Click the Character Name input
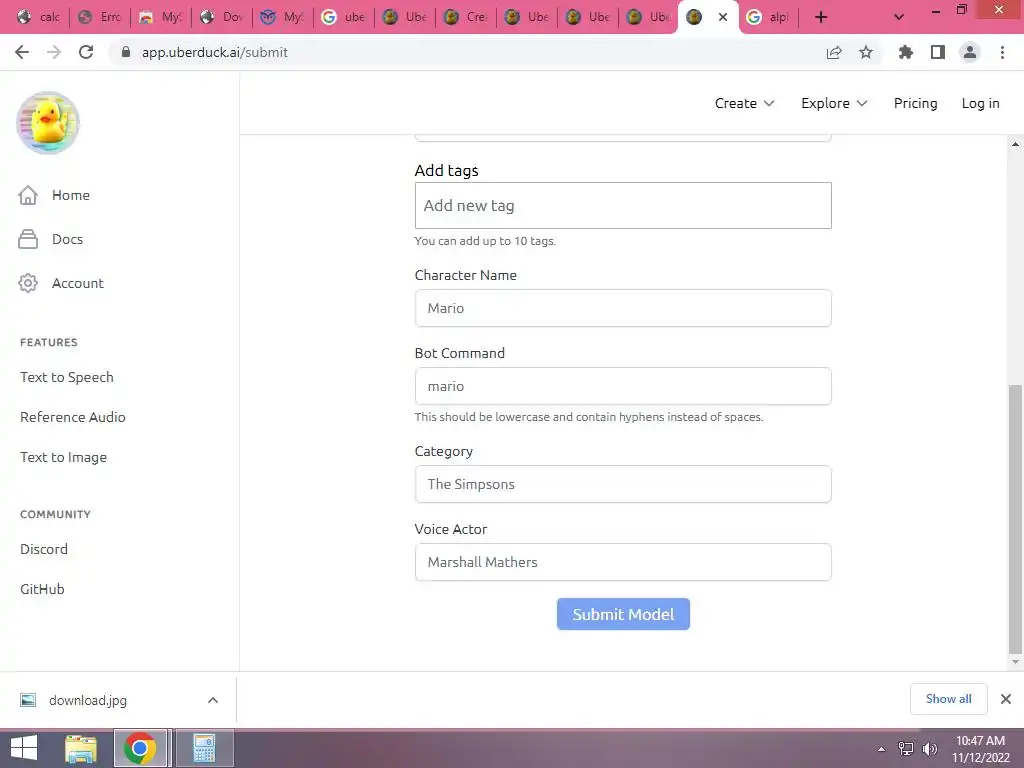 [x=623, y=308]
